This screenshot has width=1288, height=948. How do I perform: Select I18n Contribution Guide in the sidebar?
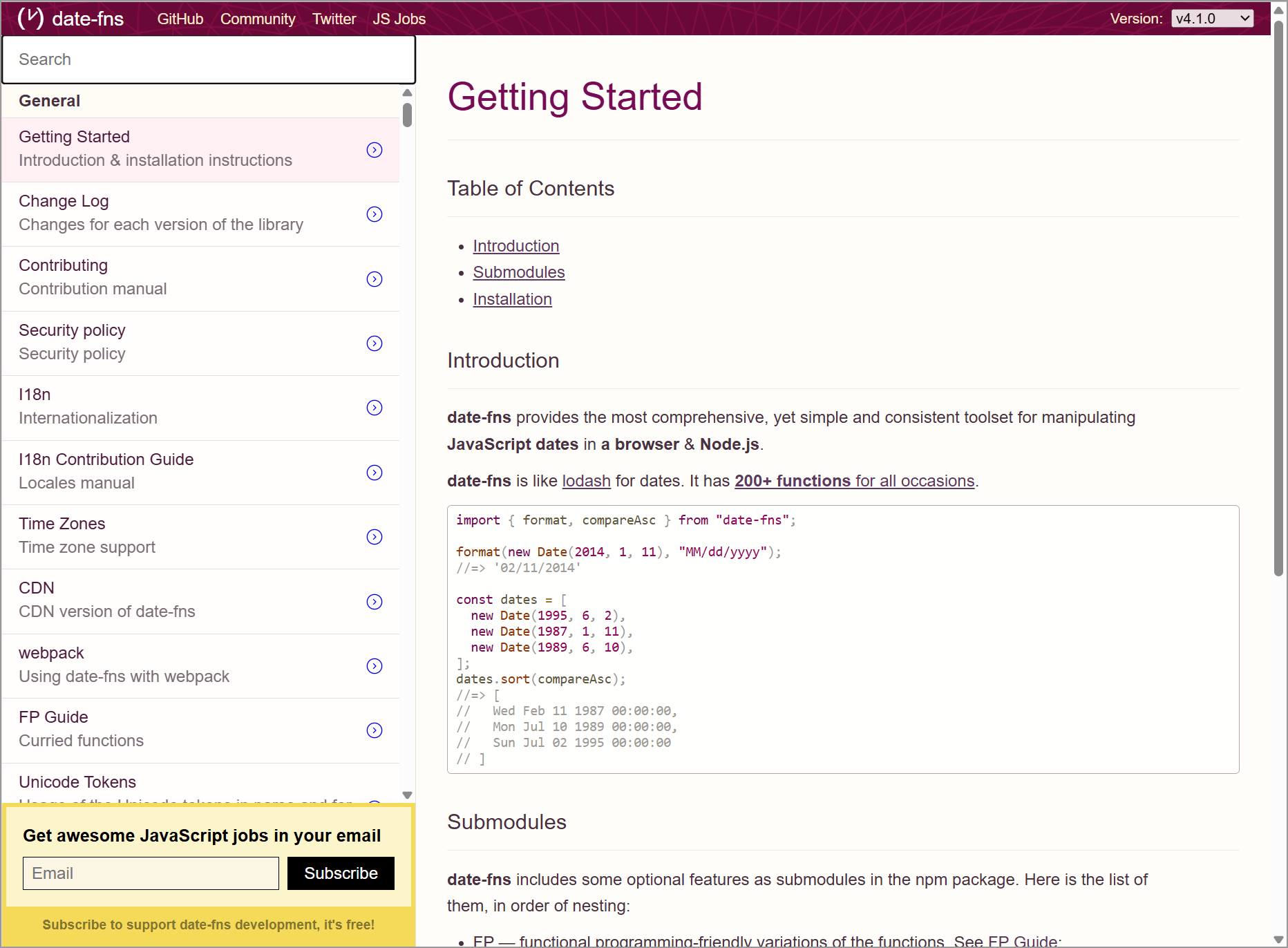pos(200,473)
